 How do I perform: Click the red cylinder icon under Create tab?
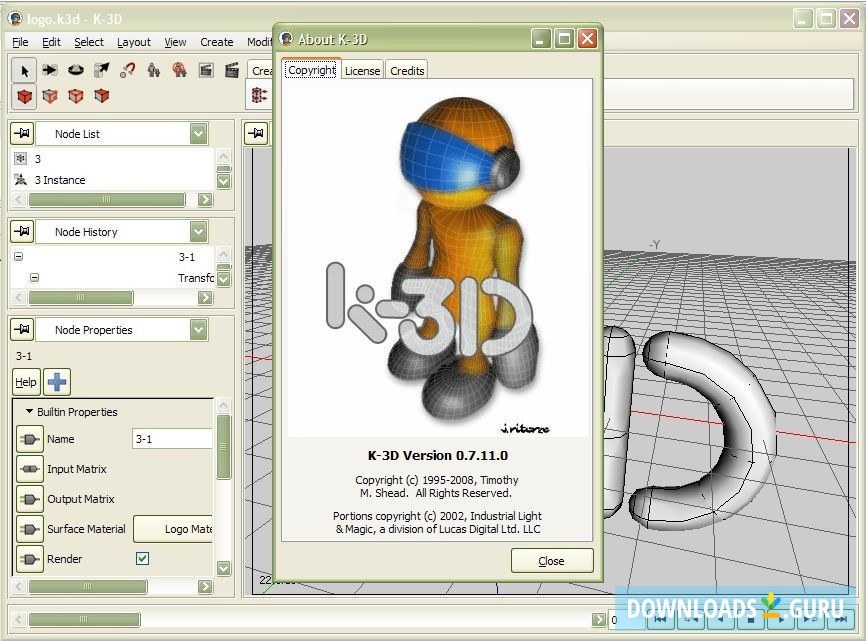[259, 95]
